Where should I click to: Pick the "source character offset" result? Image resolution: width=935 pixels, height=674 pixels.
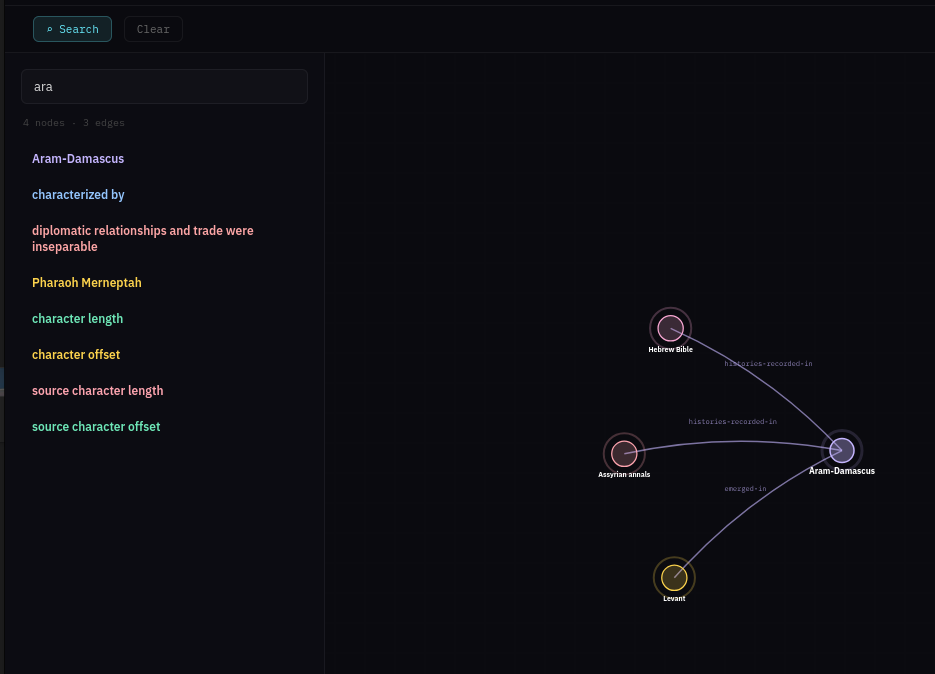pyautogui.click(x=96, y=426)
